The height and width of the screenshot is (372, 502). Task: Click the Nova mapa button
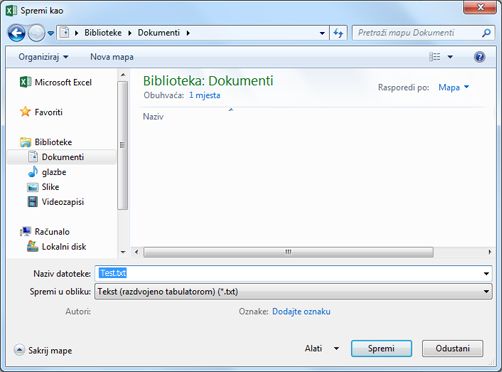pyautogui.click(x=112, y=57)
